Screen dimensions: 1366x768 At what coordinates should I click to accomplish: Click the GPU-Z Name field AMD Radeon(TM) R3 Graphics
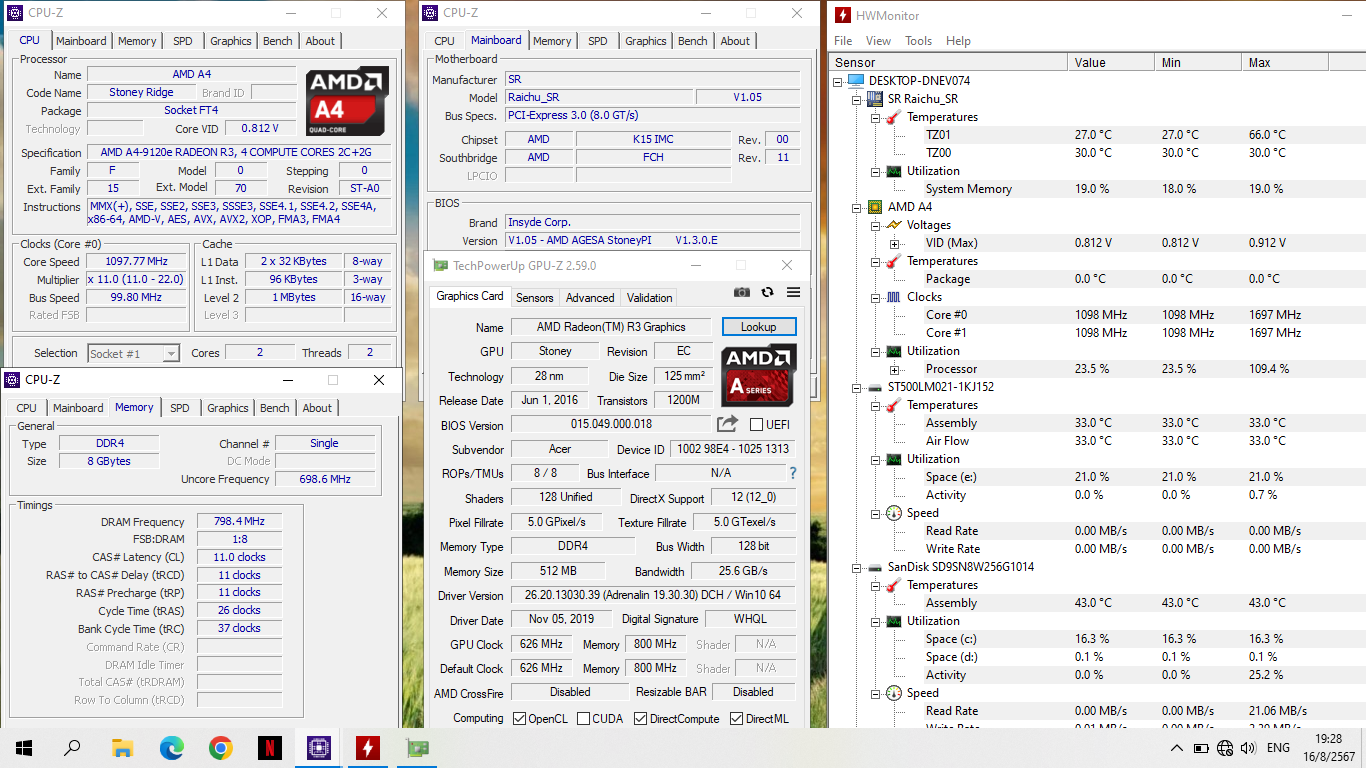coord(610,327)
